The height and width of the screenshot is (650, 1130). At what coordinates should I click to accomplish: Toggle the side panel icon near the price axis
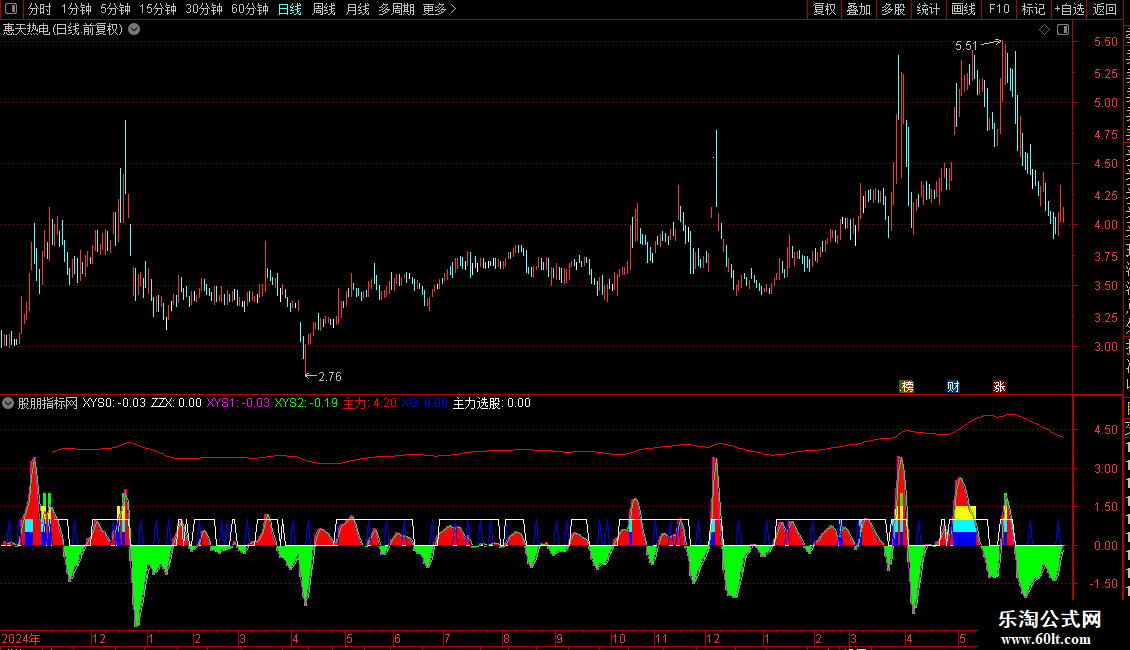1063,30
